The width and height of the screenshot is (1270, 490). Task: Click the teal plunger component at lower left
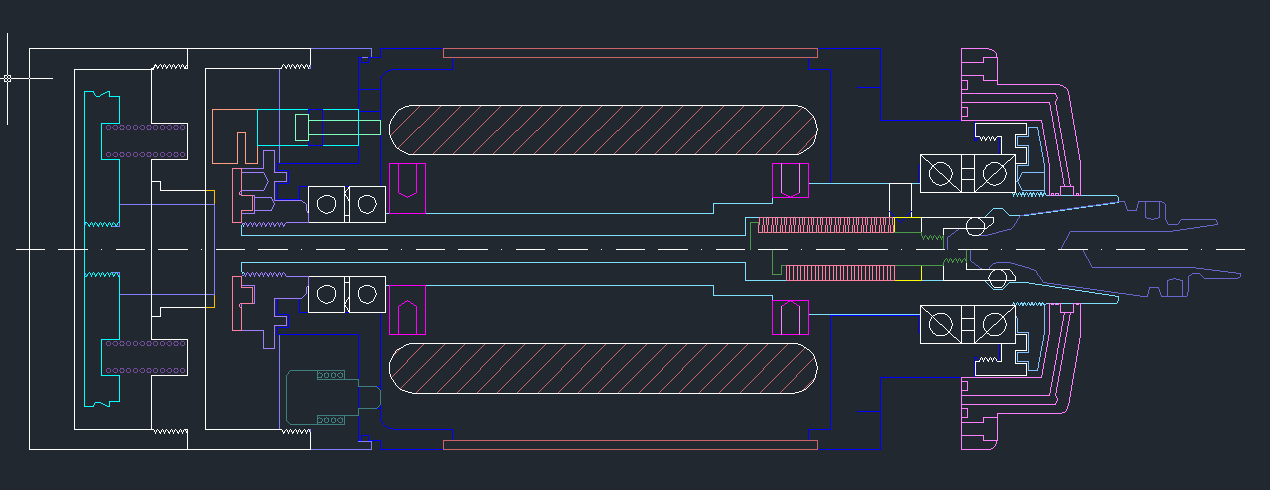pos(320,396)
